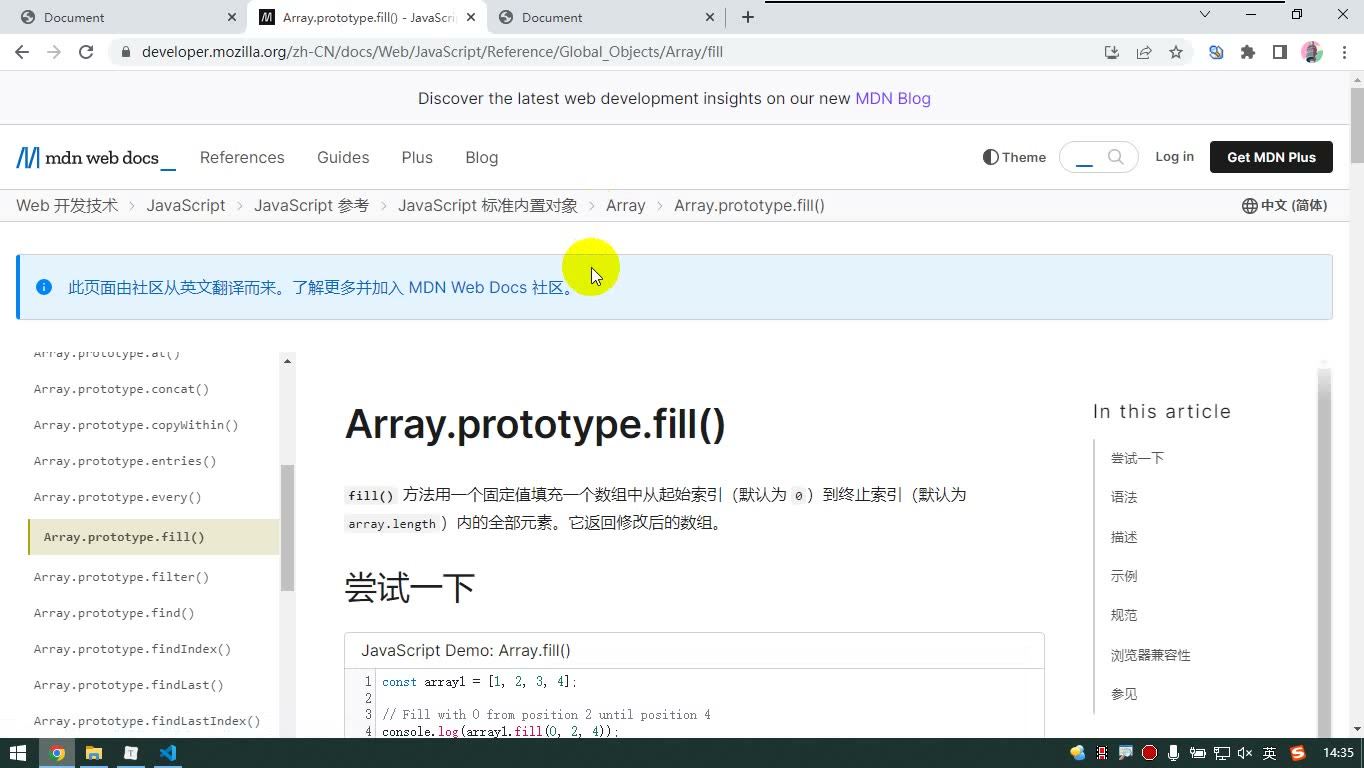Click the JavaScript 标准内置对象 breadcrumb
This screenshot has width=1364, height=768.
[488, 206]
